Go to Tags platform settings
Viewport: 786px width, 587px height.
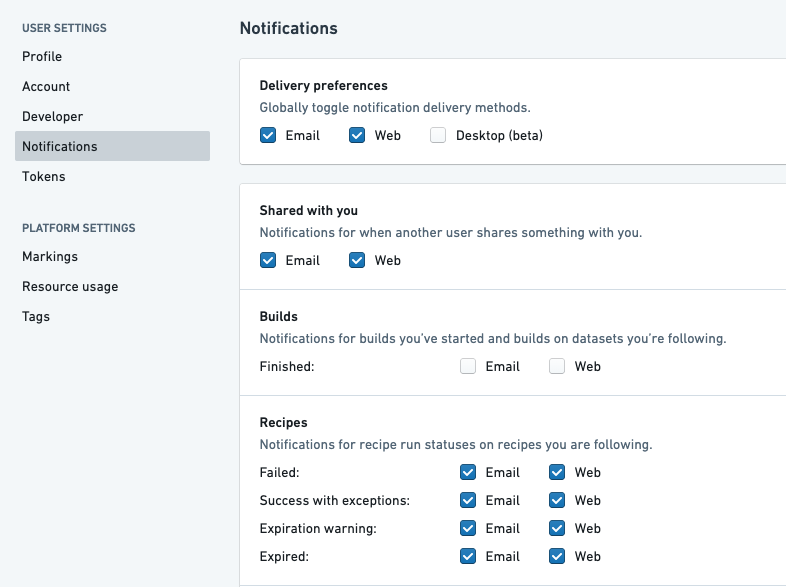pos(36,316)
